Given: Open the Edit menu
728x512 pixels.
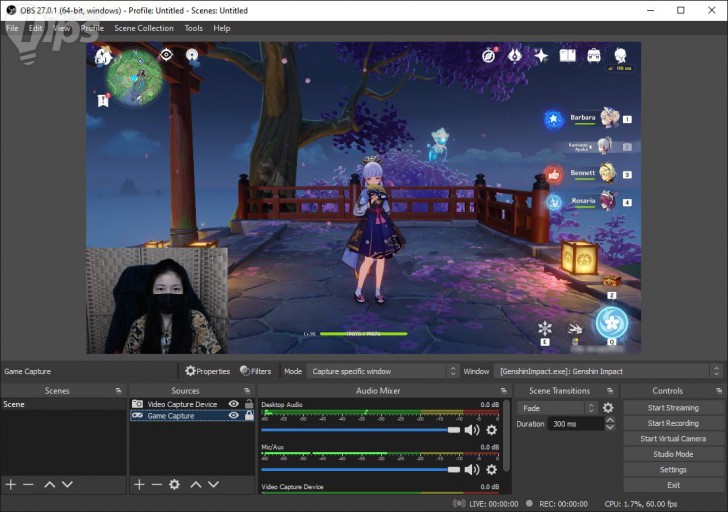Looking at the screenshot, I should [x=35, y=28].
